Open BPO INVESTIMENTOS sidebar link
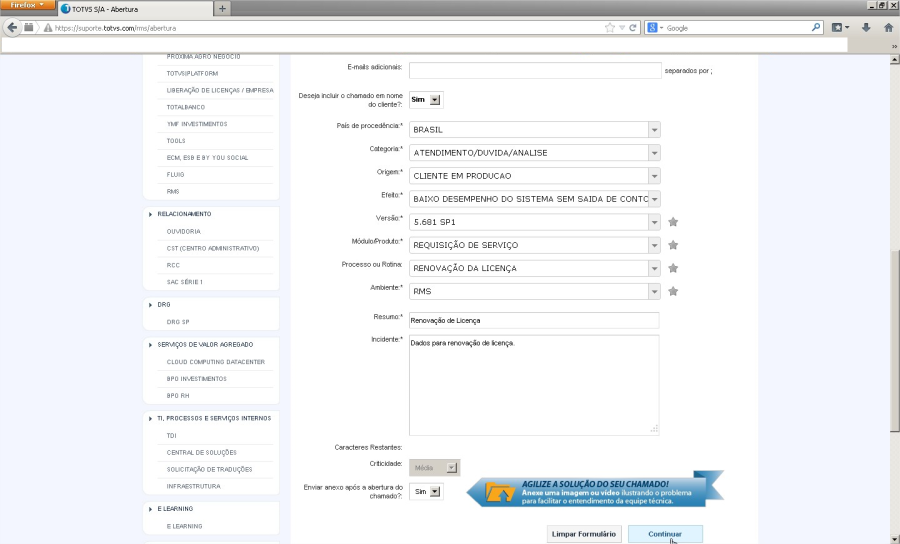900x544 pixels. click(x=197, y=379)
